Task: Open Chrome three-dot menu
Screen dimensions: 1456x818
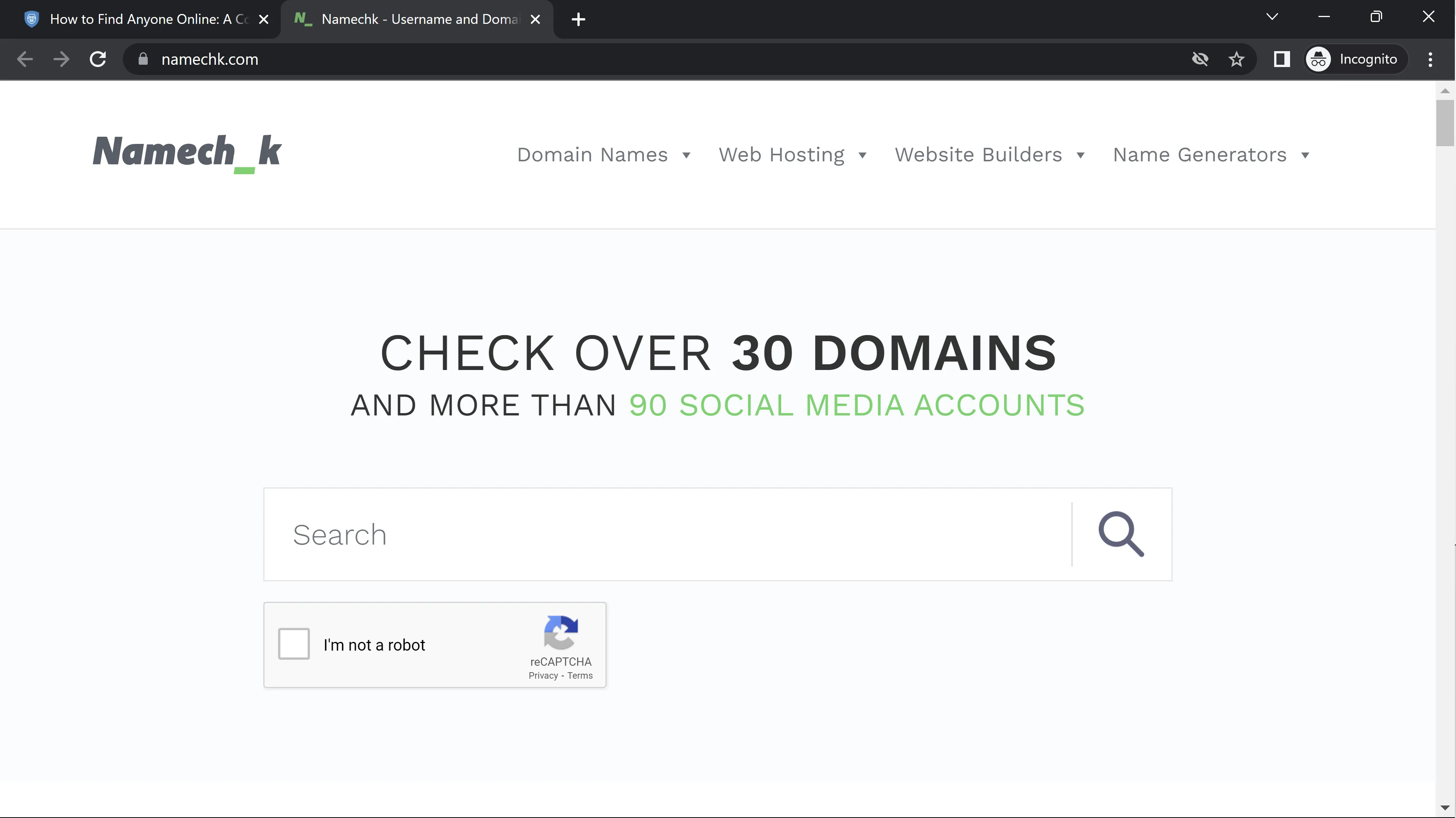Action: (1430, 59)
